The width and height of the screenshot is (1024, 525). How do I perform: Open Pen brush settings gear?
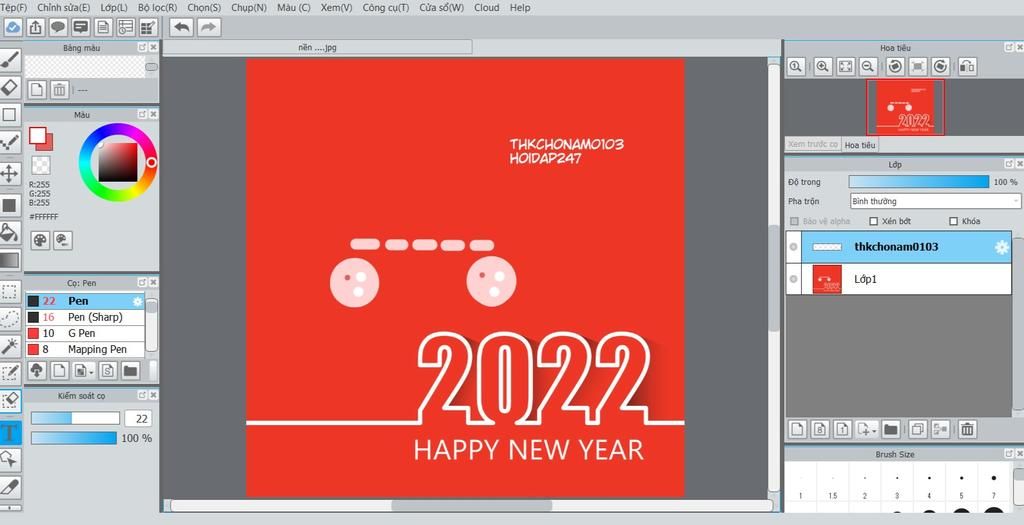(x=137, y=301)
